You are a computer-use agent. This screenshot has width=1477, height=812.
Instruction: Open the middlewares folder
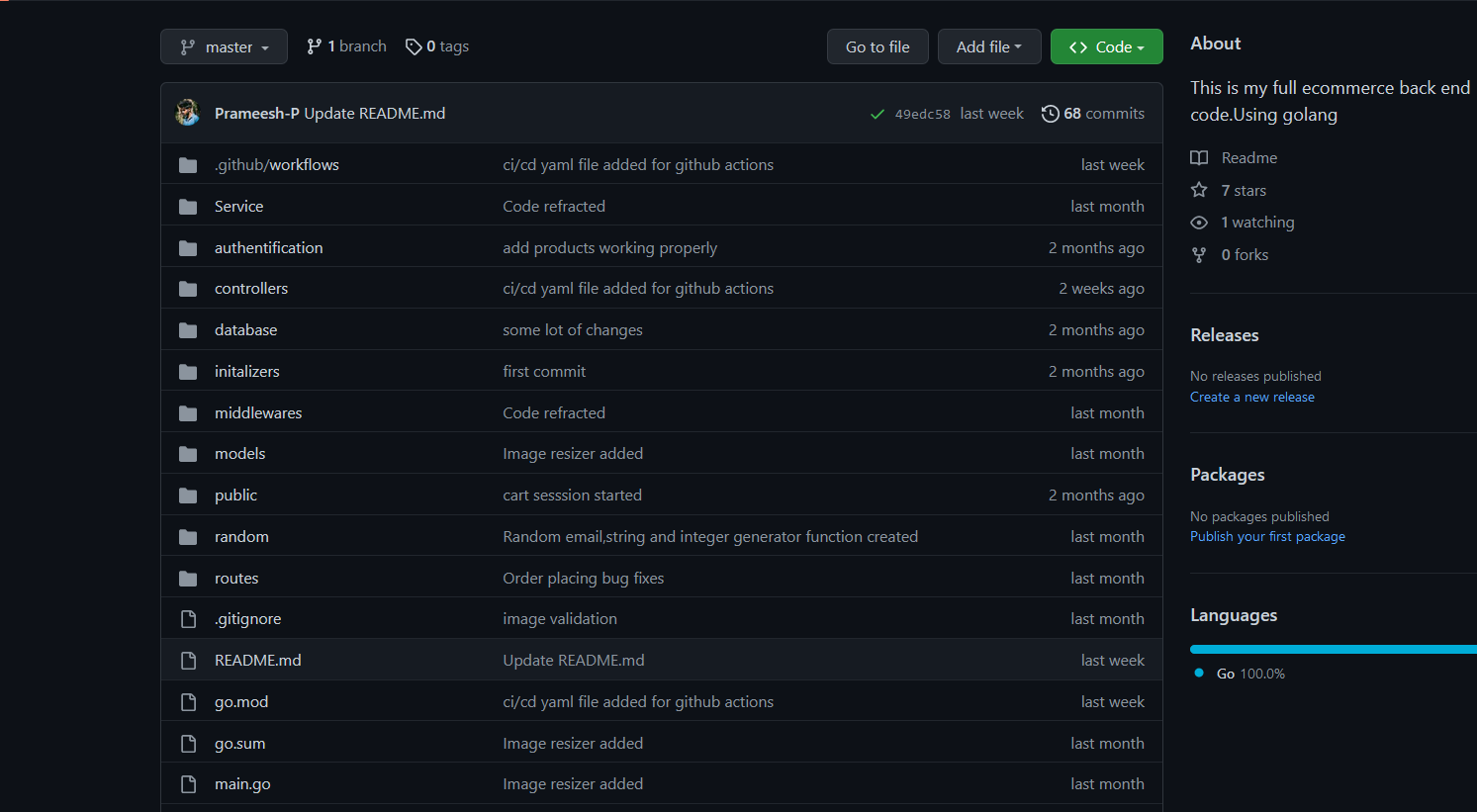tap(258, 413)
